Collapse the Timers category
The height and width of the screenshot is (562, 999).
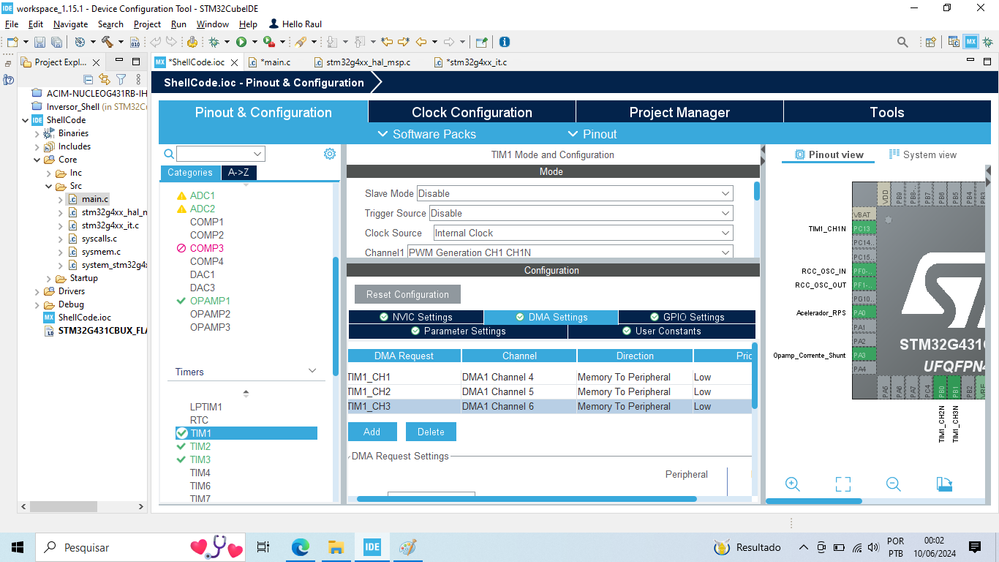312,371
